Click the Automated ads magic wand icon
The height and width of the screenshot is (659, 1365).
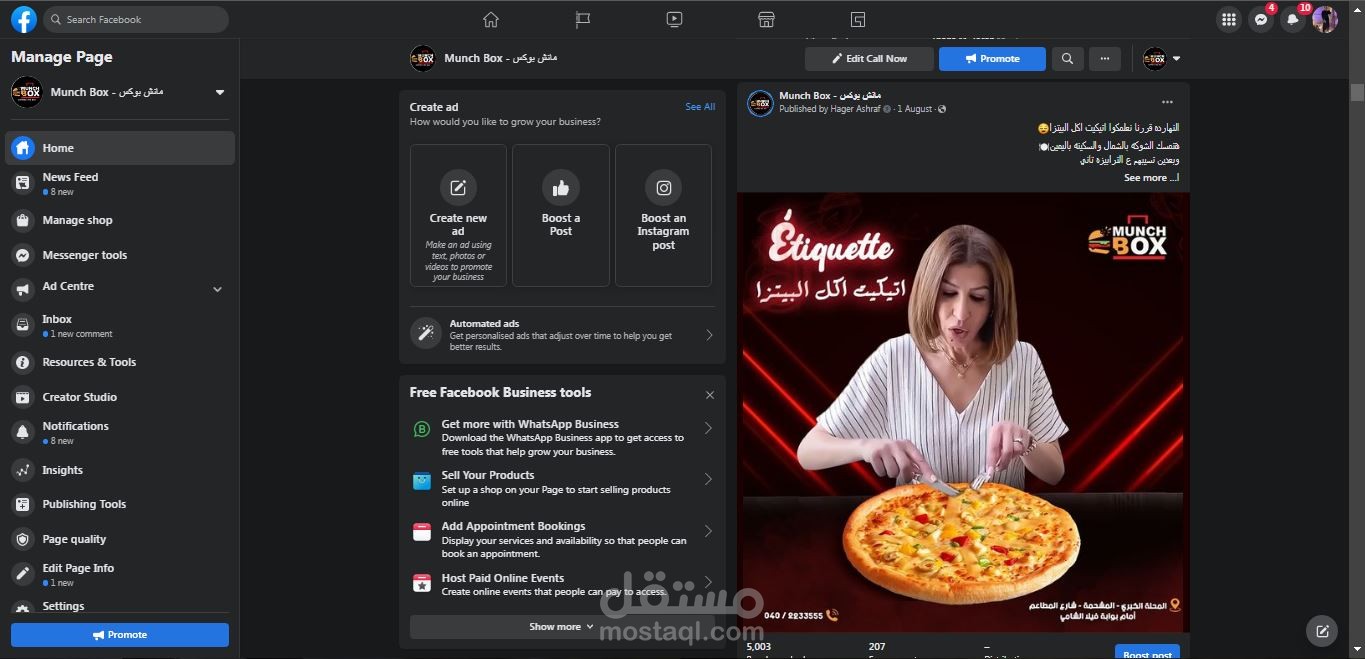click(x=426, y=334)
